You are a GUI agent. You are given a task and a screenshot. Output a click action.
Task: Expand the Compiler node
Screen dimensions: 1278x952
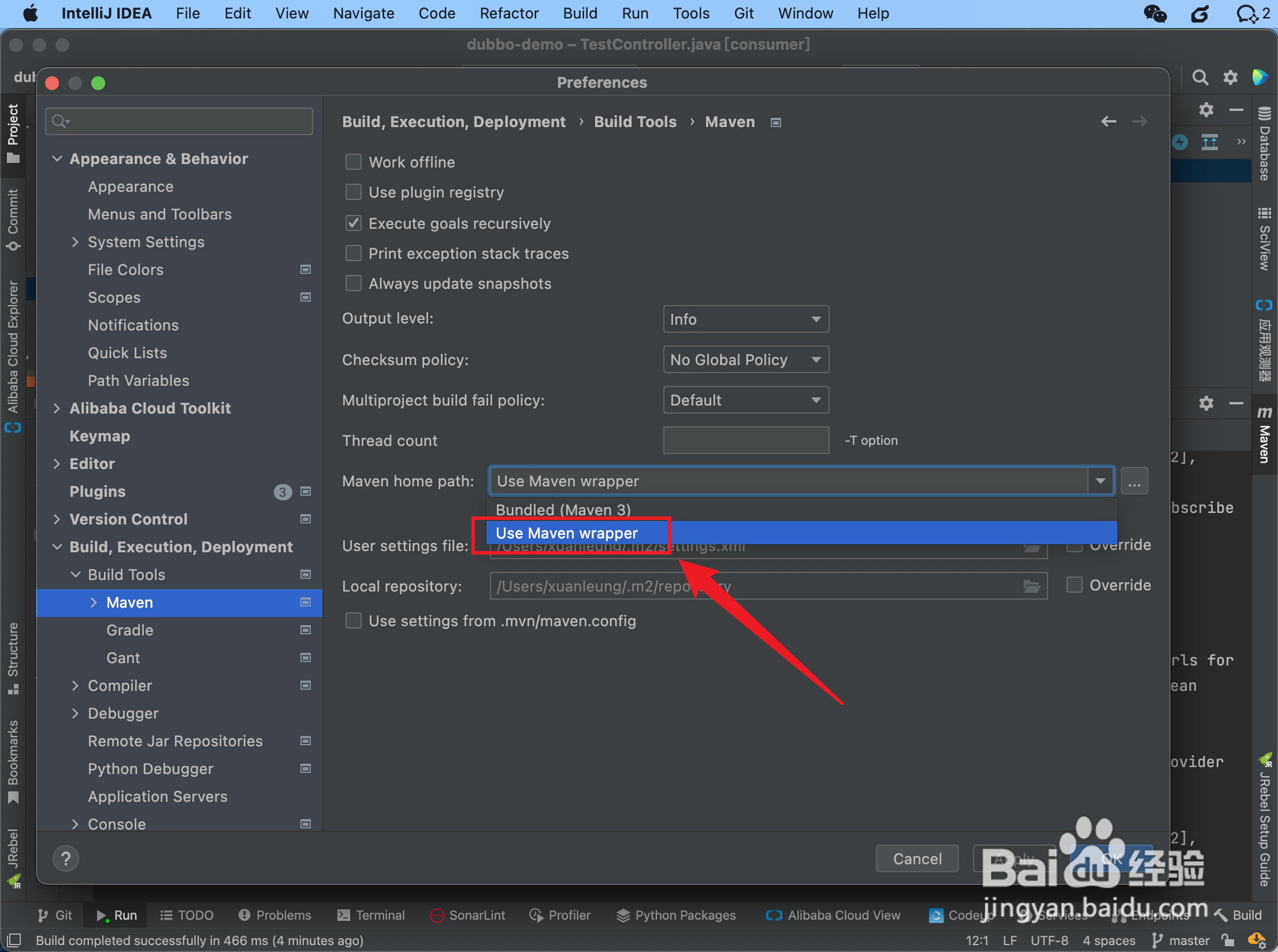[x=75, y=685]
